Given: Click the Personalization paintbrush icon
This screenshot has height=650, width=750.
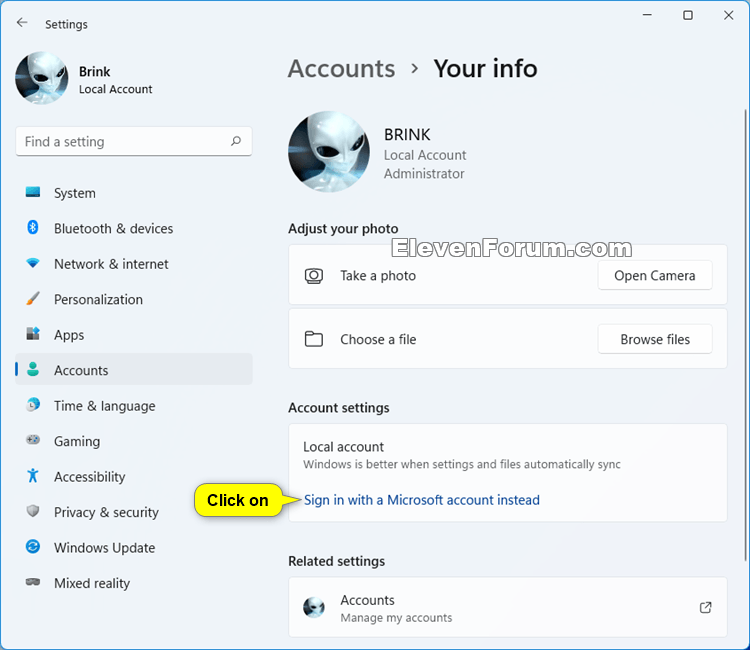Looking at the screenshot, I should pyautogui.click(x=33, y=298).
